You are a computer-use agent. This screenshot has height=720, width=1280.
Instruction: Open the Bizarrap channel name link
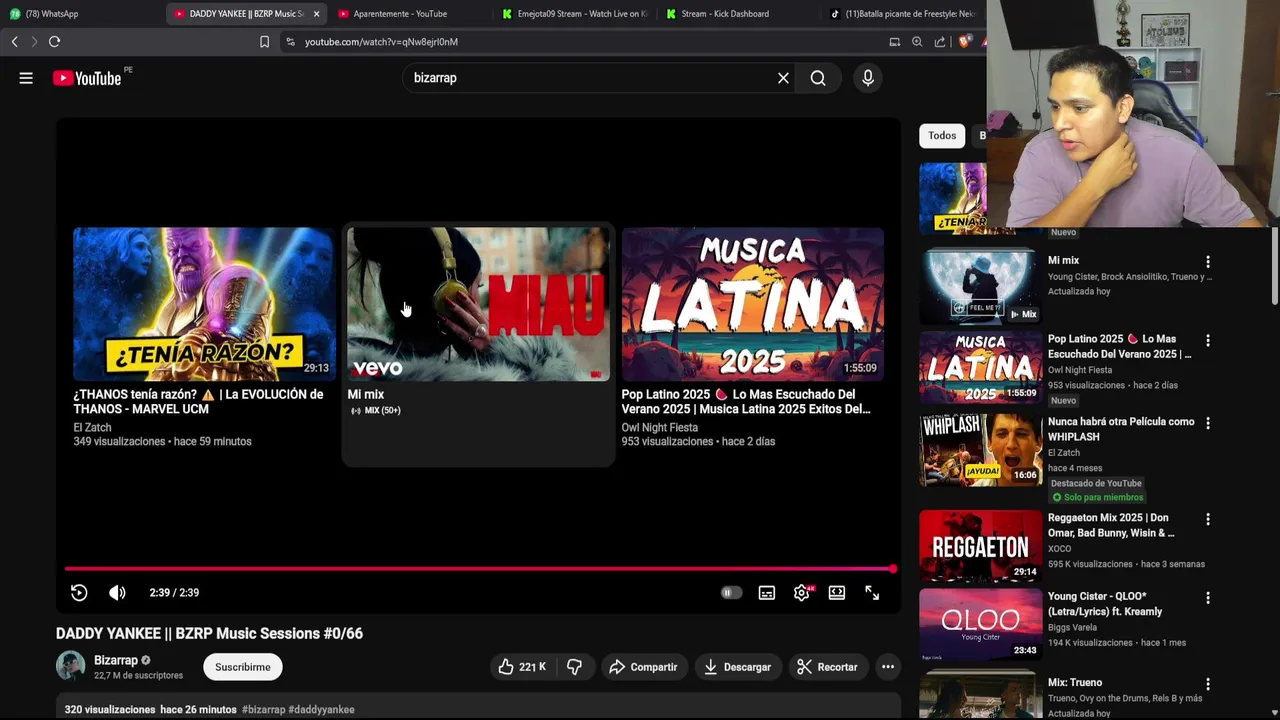pos(116,660)
